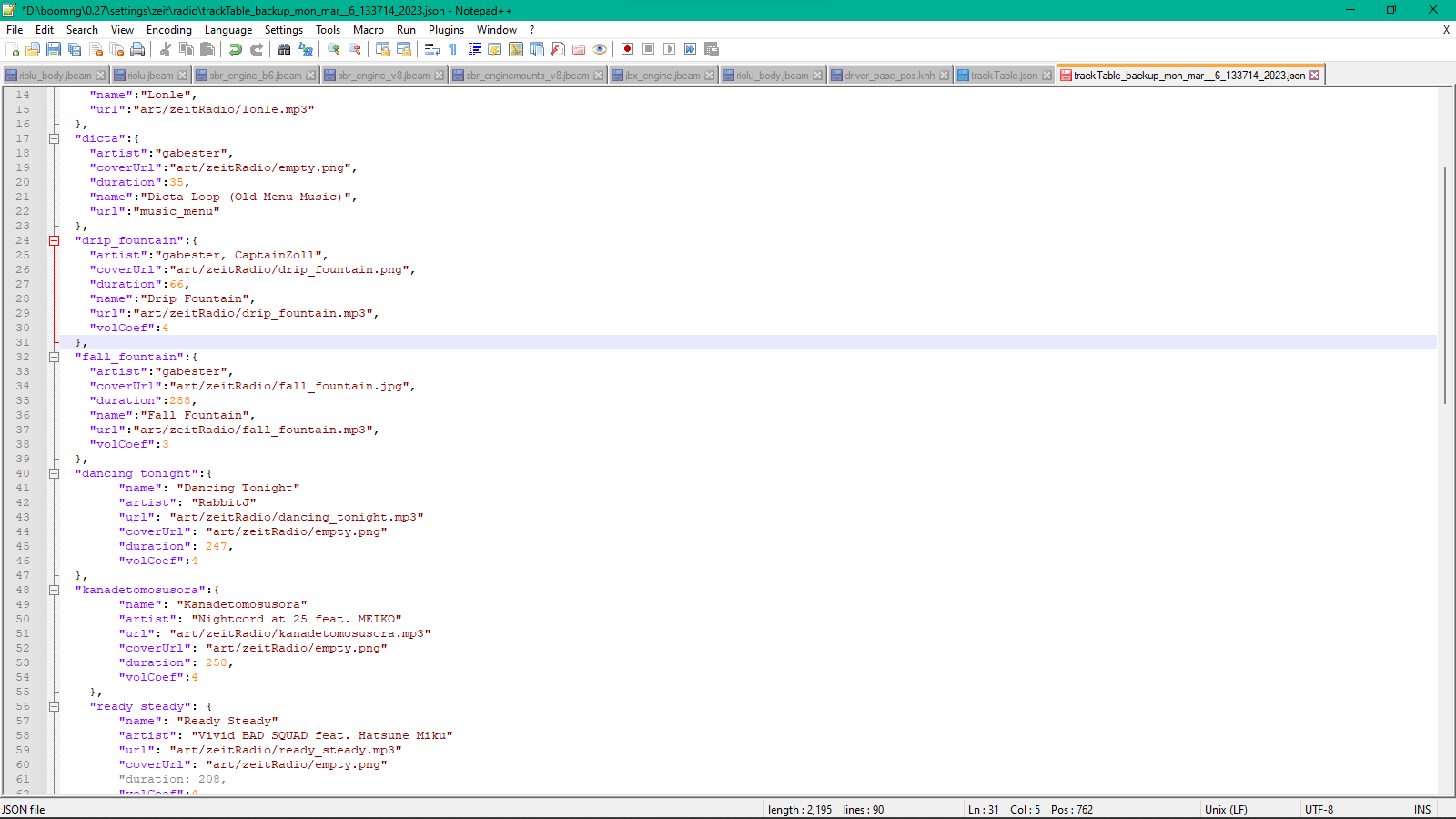Collapse the "dancing_tonight" block fold marker

pos(54,473)
